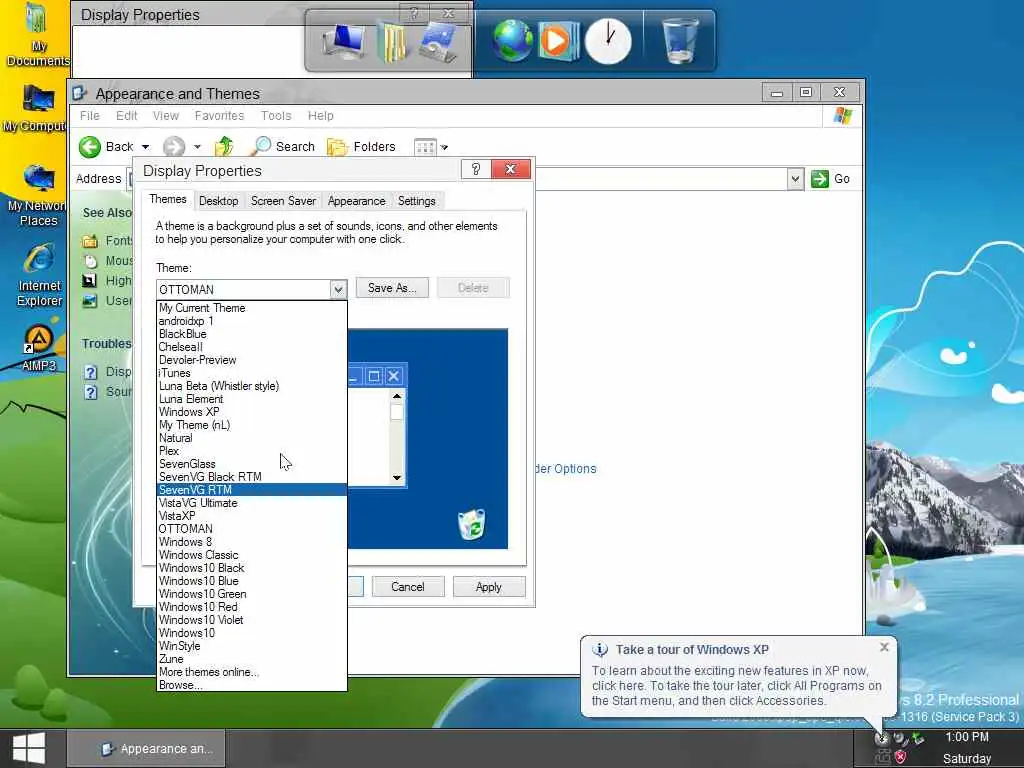Launch AIMP3 from the desktop
This screenshot has height=768, width=1024.
[x=39, y=348]
